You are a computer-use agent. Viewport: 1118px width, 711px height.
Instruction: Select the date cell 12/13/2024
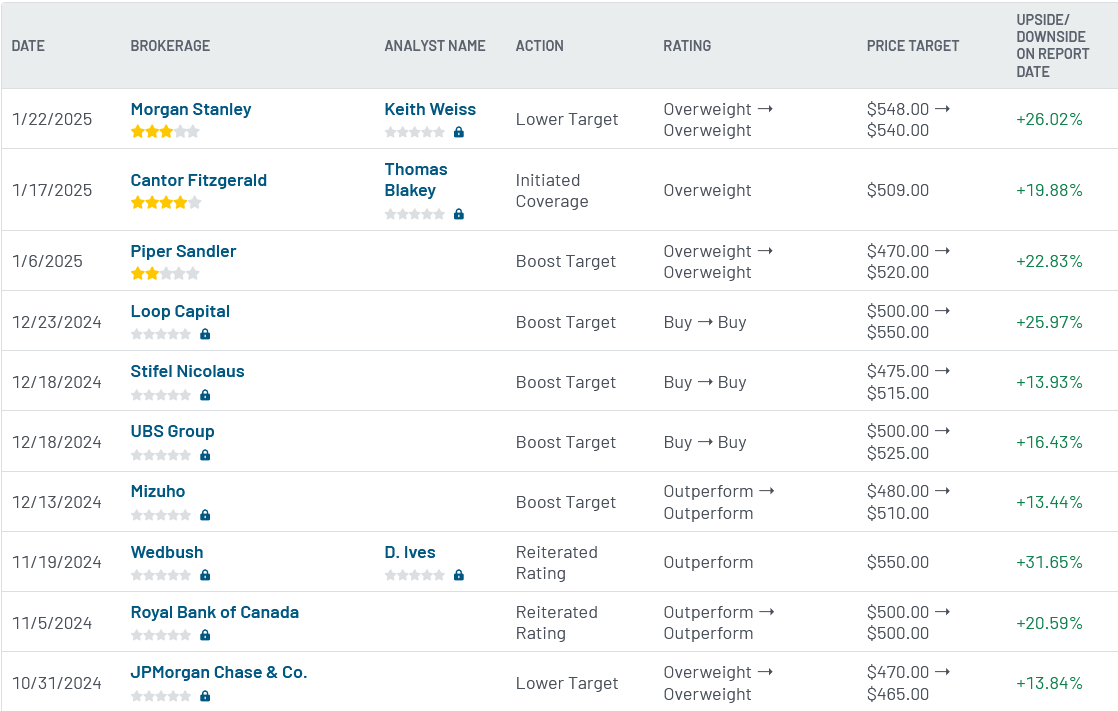(57, 502)
